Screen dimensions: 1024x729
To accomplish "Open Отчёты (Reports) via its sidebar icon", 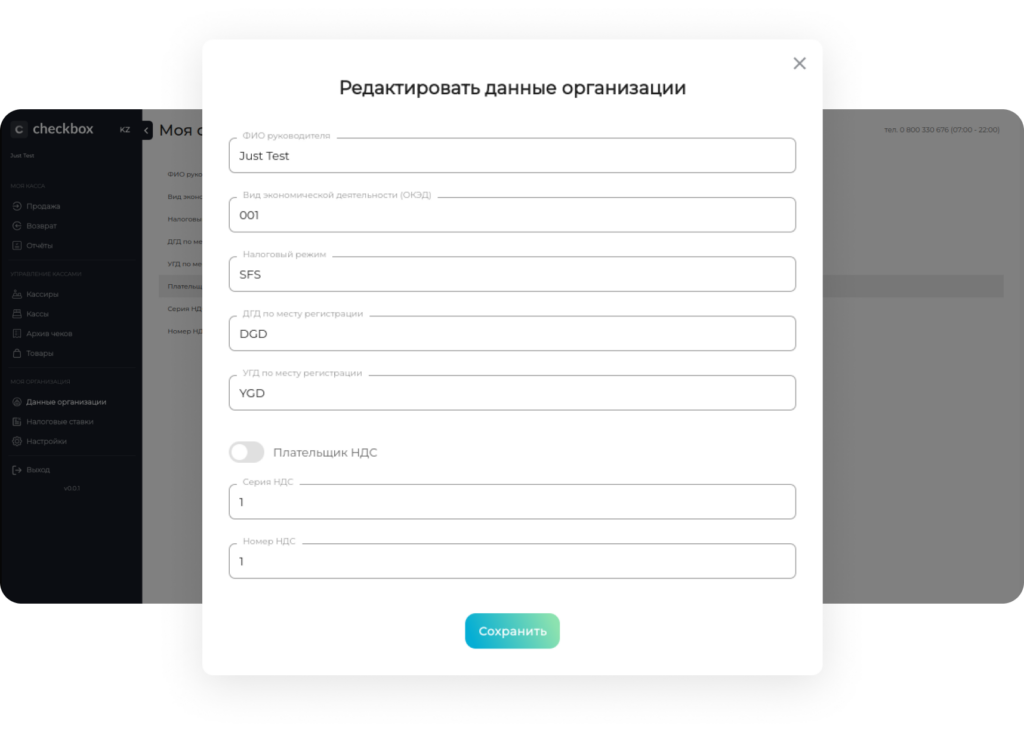I will (17, 245).
